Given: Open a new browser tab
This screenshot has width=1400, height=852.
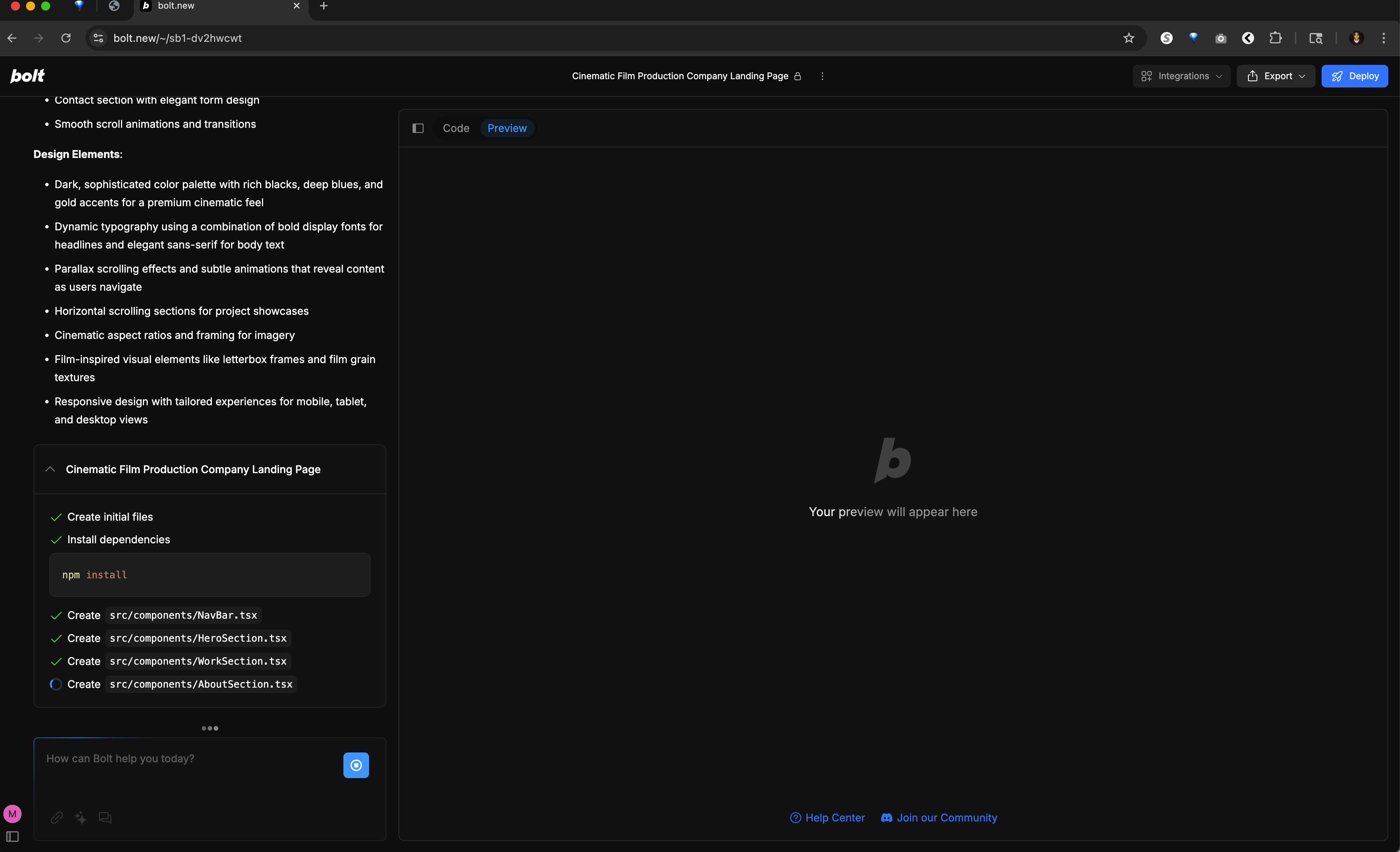Looking at the screenshot, I should click(x=323, y=6).
